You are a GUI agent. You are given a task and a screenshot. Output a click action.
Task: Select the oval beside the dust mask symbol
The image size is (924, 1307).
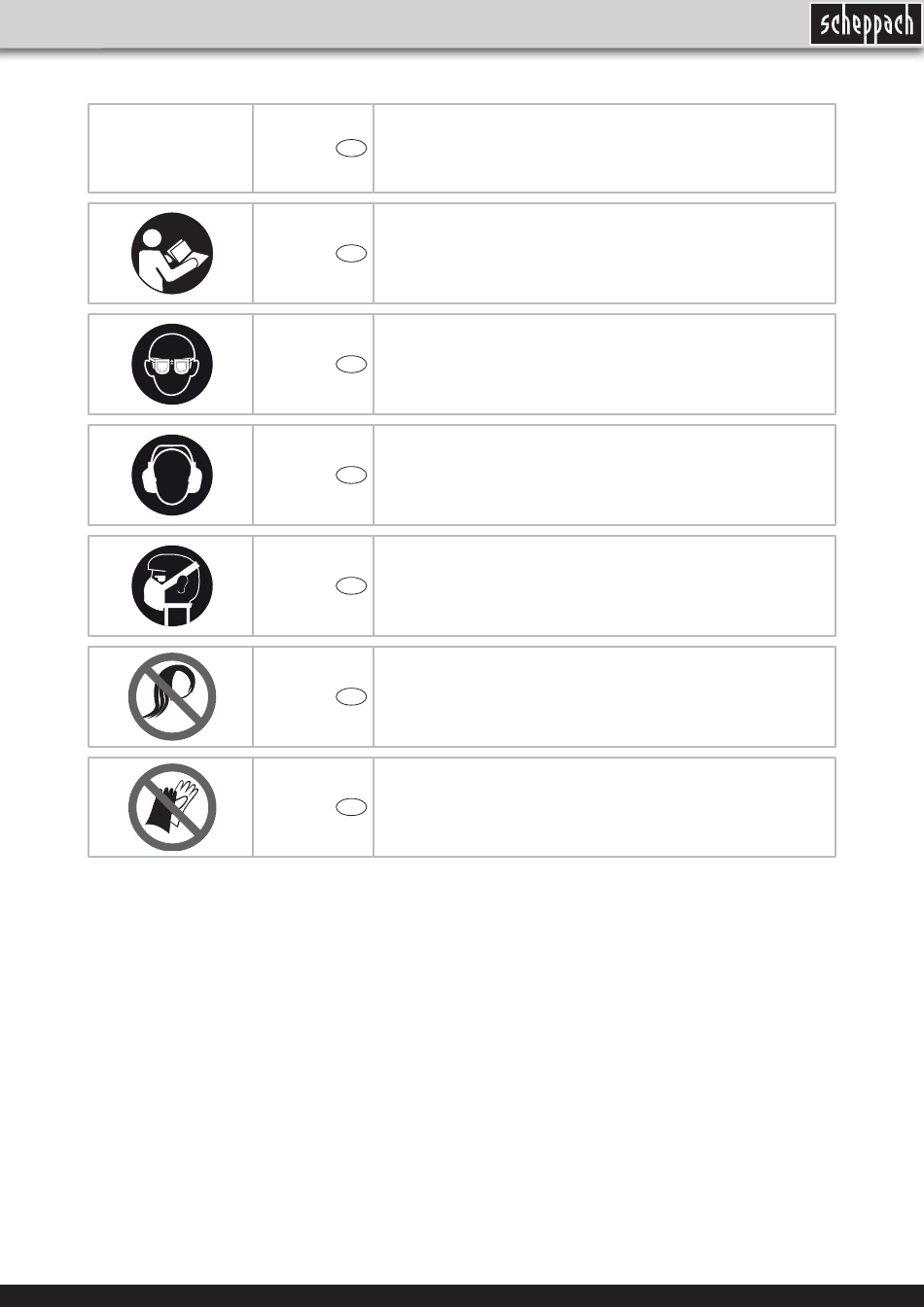(x=351, y=585)
